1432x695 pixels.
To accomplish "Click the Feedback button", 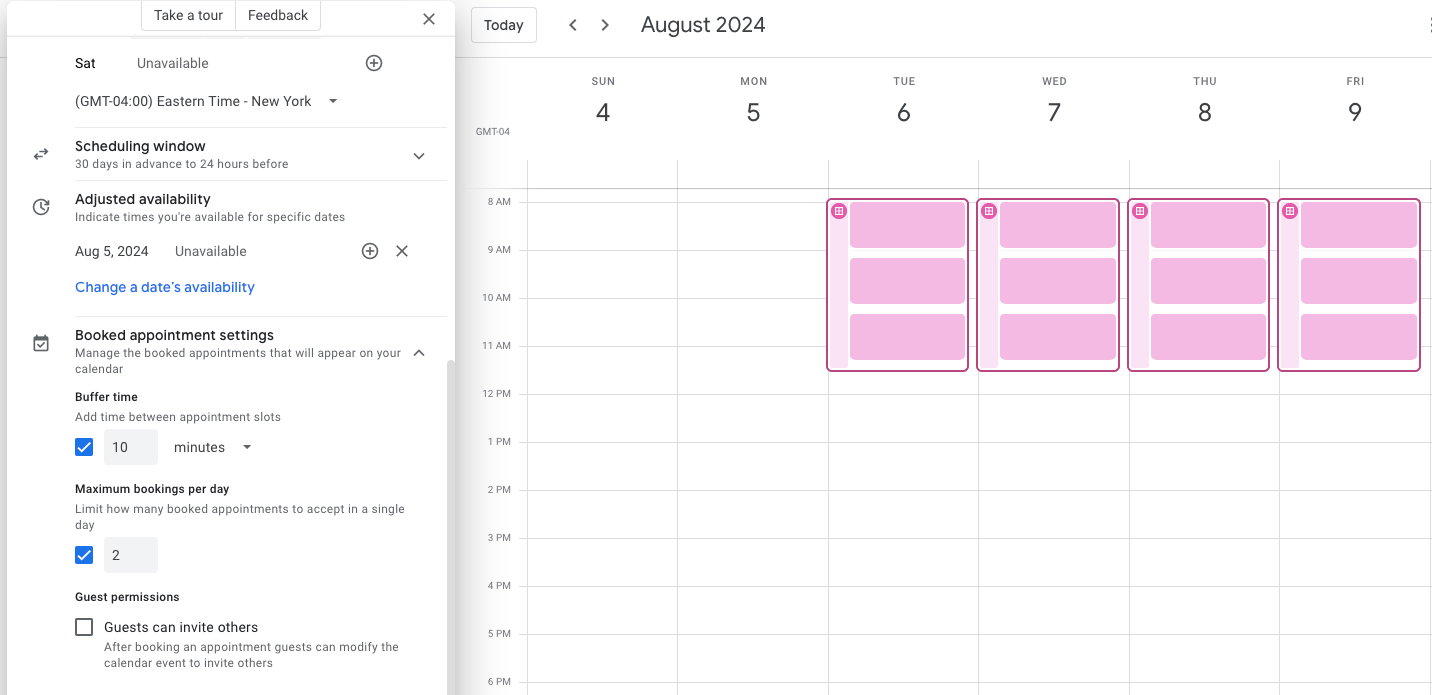I will 278,15.
